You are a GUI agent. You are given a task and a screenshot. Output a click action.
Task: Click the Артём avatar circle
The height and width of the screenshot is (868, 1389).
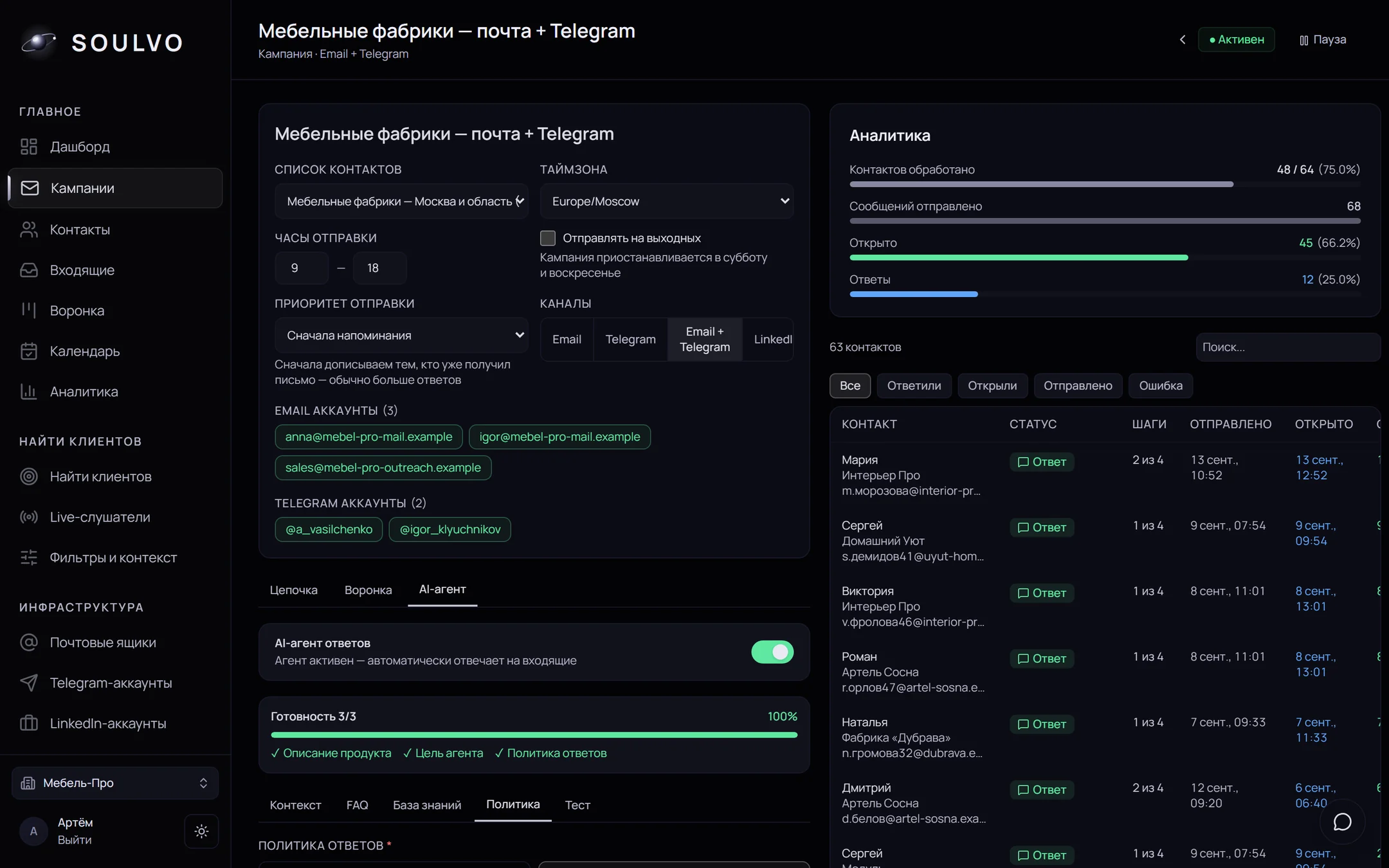coord(33,831)
